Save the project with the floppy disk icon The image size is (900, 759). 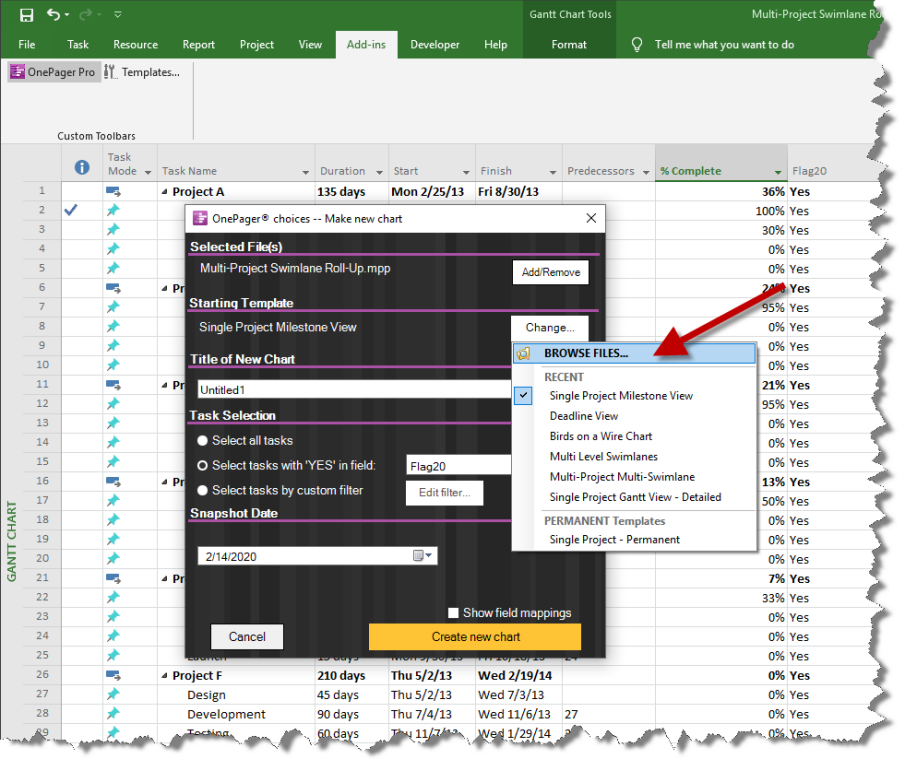(x=26, y=15)
